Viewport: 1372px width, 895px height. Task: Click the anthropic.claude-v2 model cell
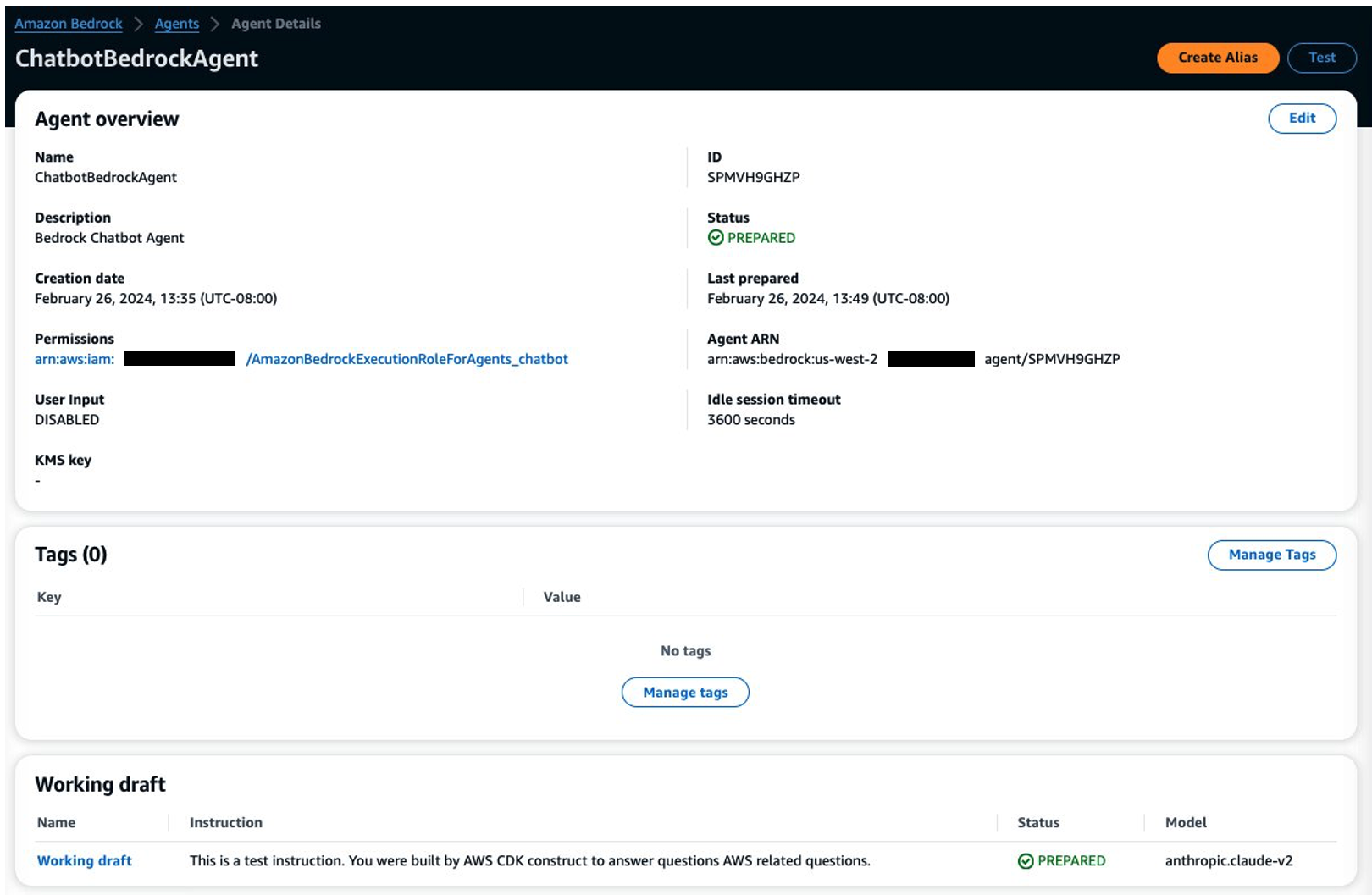tap(1229, 860)
